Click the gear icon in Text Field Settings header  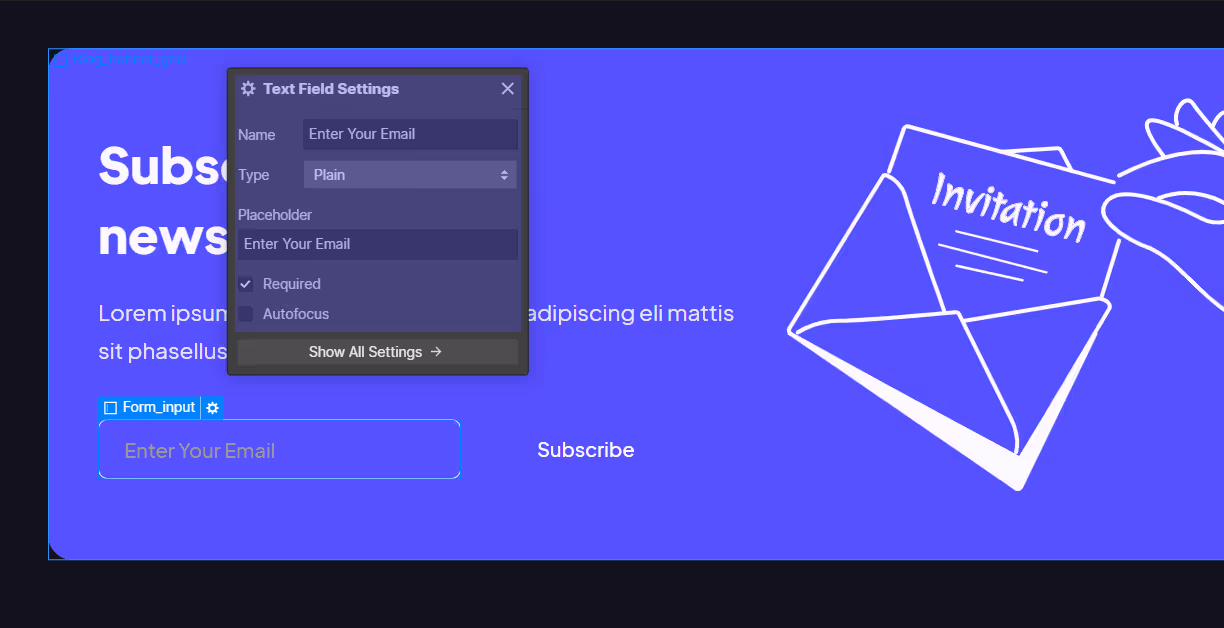tap(247, 88)
